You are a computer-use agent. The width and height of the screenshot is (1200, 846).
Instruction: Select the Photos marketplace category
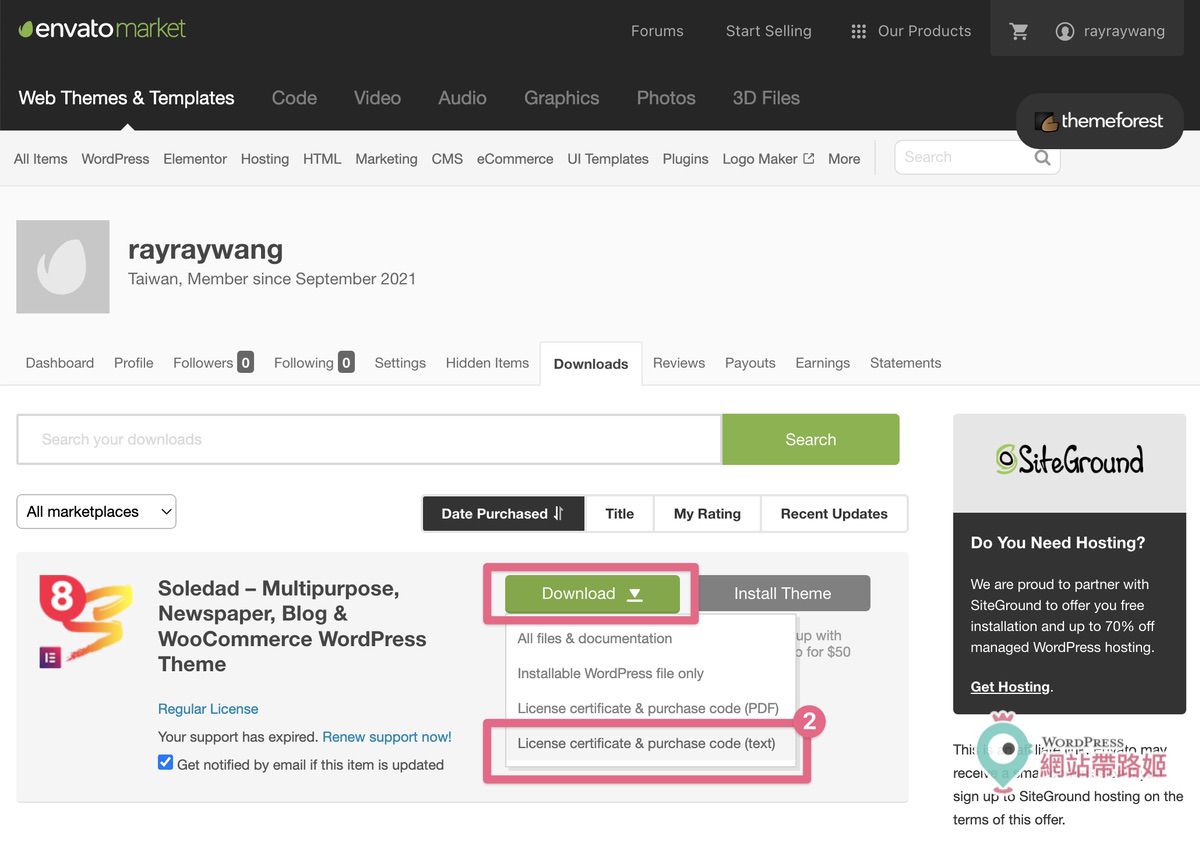tap(666, 98)
